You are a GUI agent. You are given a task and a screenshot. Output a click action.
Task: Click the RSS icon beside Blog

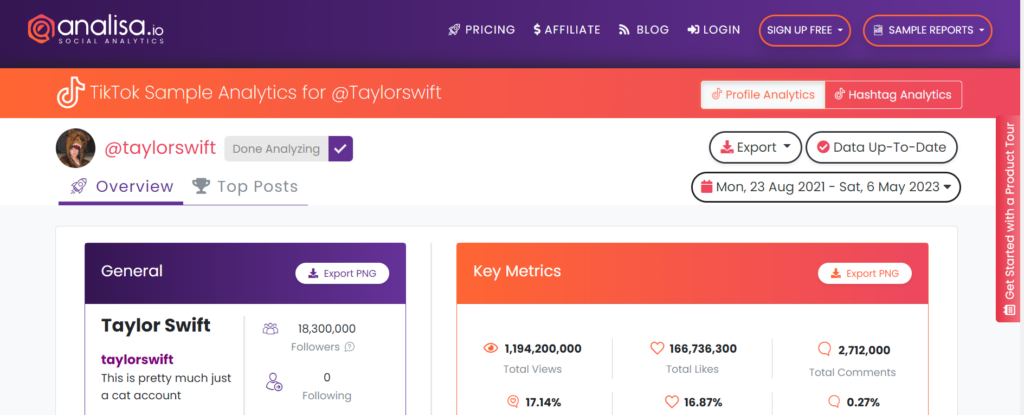pyautogui.click(x=624, y=30)
